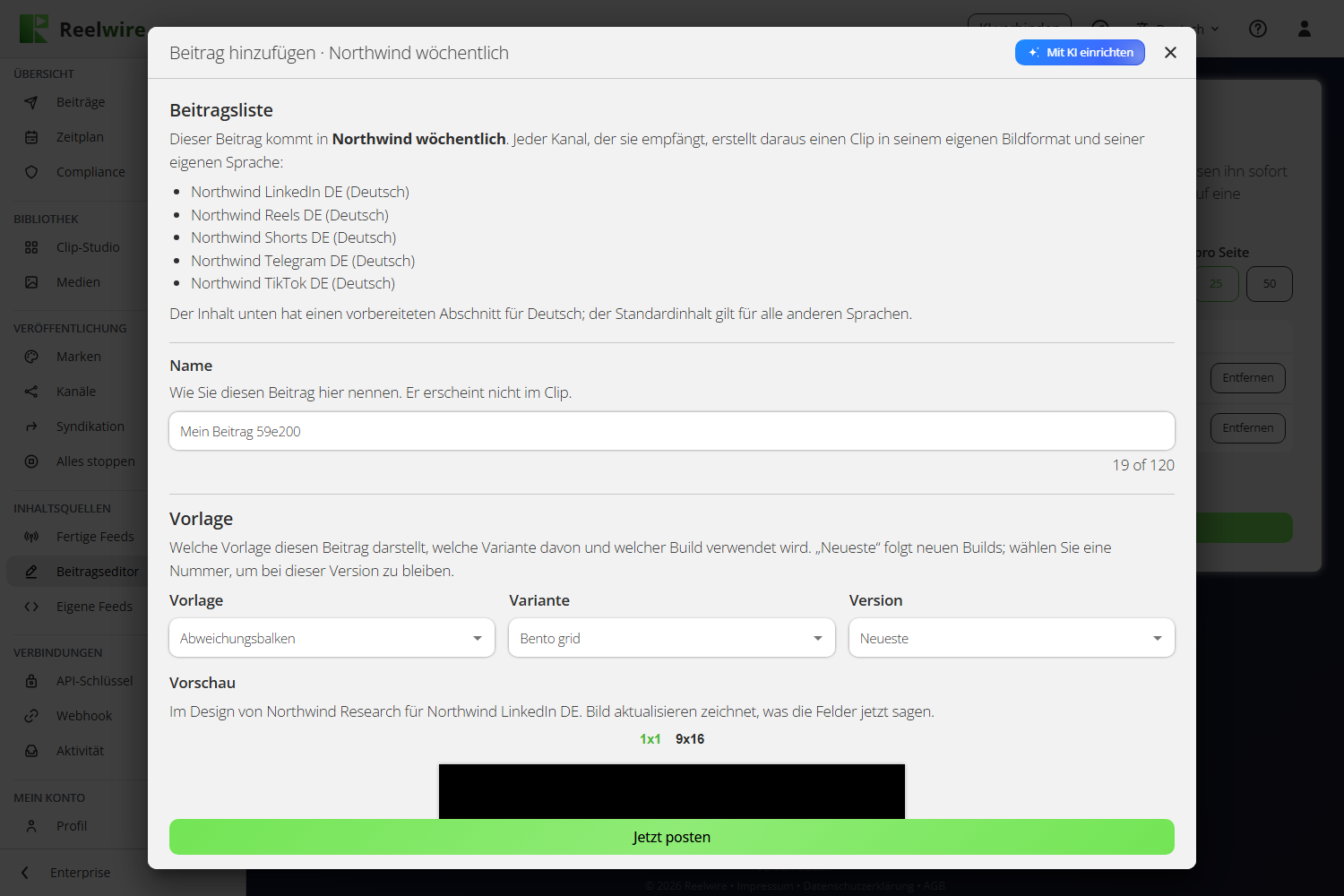Open Kanäle share icon in sidebar
The width and height of the screenshot is (1344, 896).
pyautogui.click(x=31, y=392)
